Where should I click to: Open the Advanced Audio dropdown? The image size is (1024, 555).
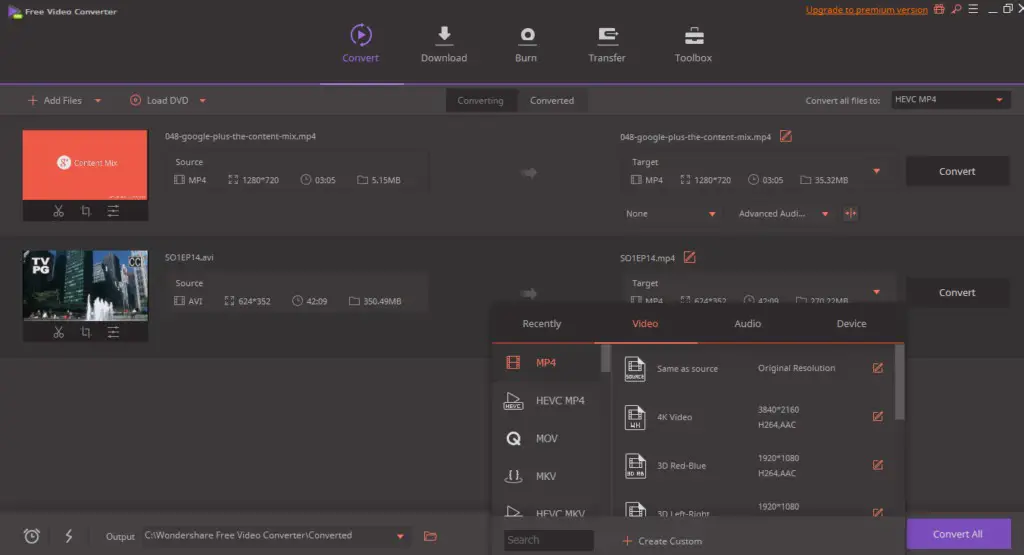[783, 214]
